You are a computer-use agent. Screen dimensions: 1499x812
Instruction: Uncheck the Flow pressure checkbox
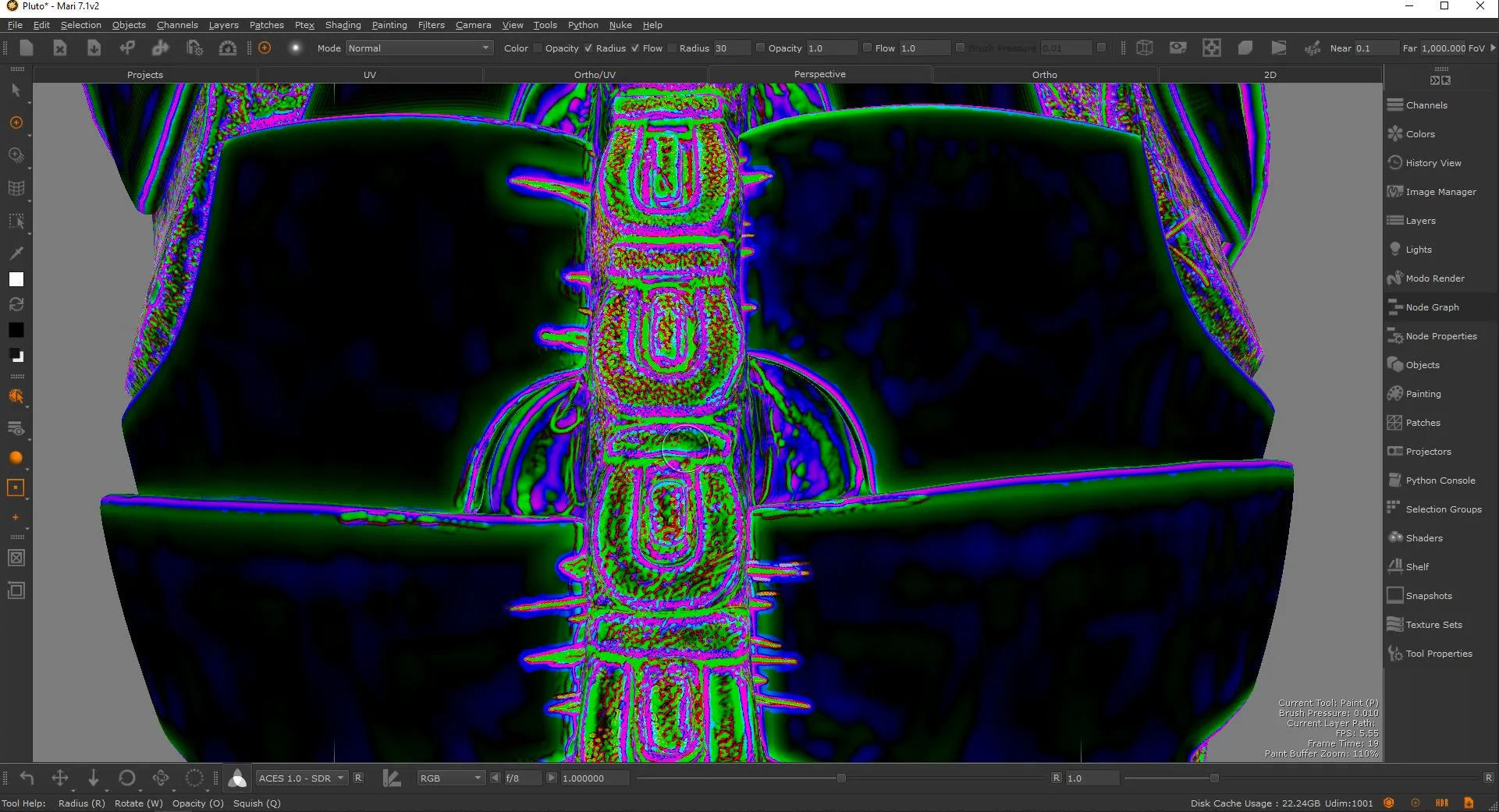coord(635,48)
